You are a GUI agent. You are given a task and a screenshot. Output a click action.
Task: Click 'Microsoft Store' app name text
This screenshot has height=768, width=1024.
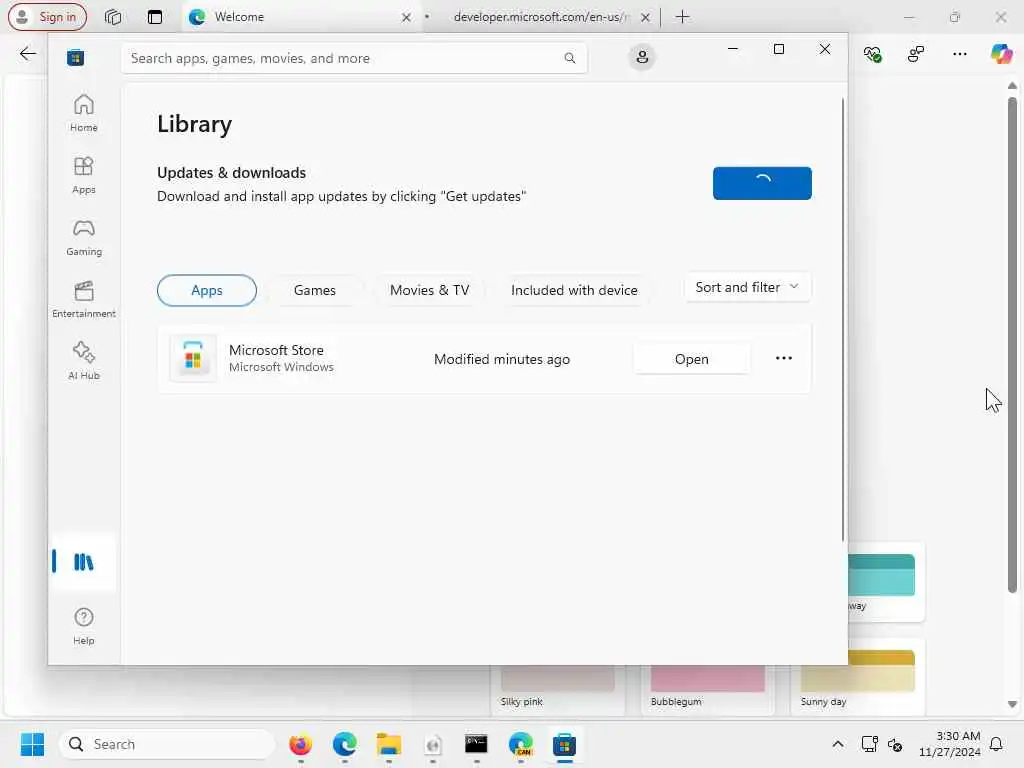pyautogui.click(x=276, y=350)
